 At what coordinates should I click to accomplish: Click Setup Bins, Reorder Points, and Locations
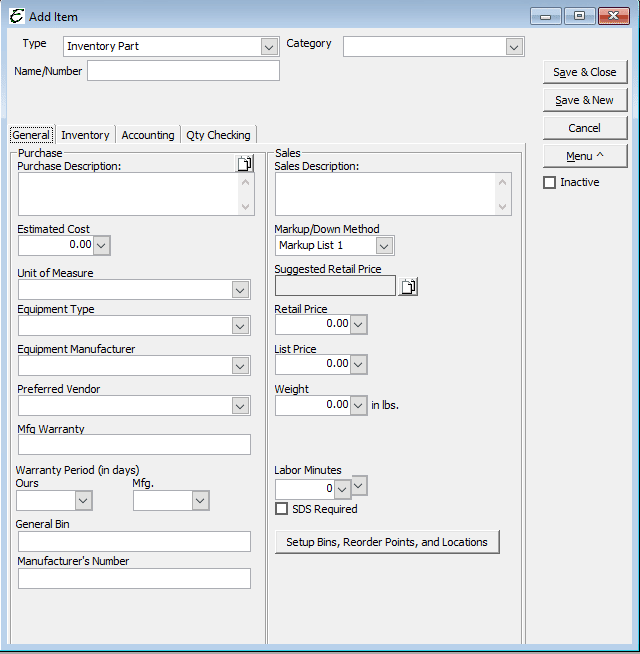point(387,542)
